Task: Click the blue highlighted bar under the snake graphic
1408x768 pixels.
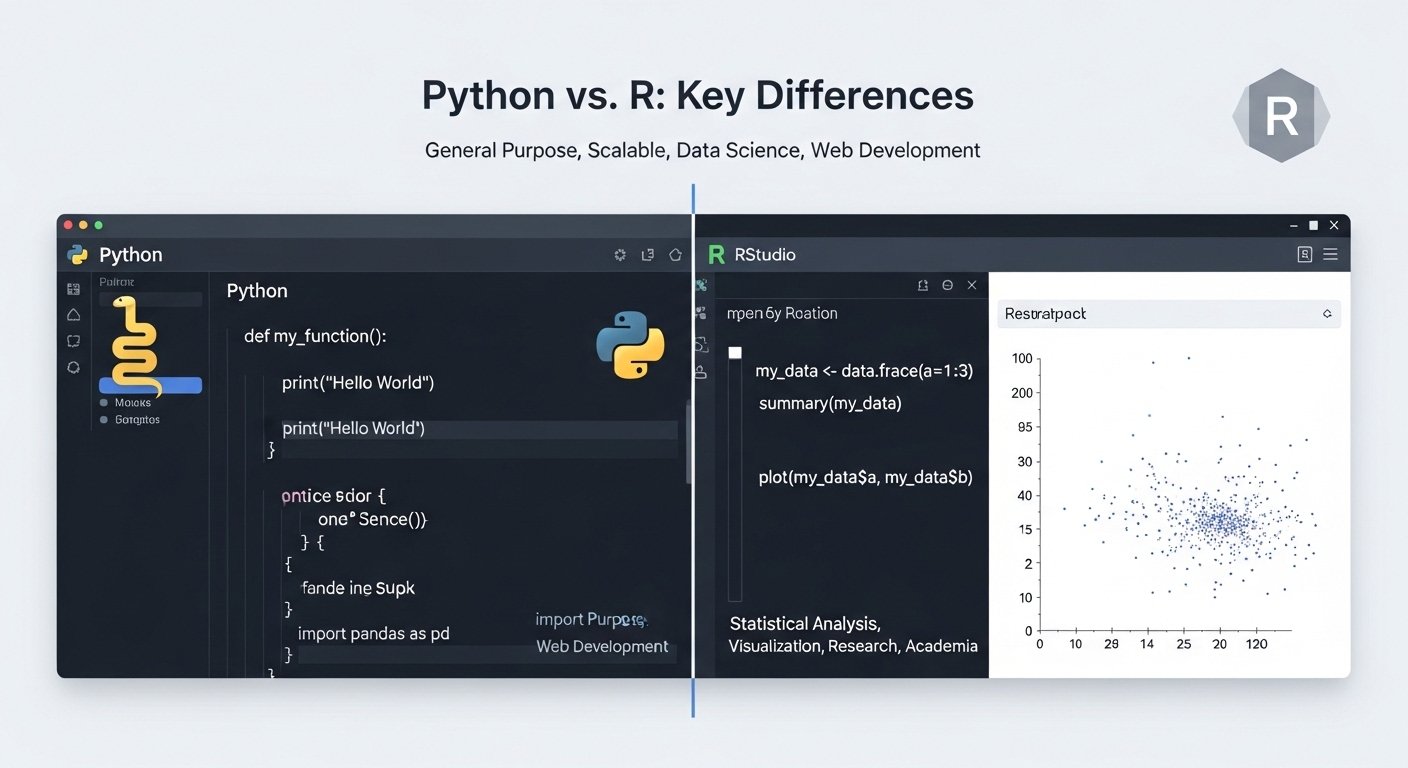Action: click(x=150, y=385)
